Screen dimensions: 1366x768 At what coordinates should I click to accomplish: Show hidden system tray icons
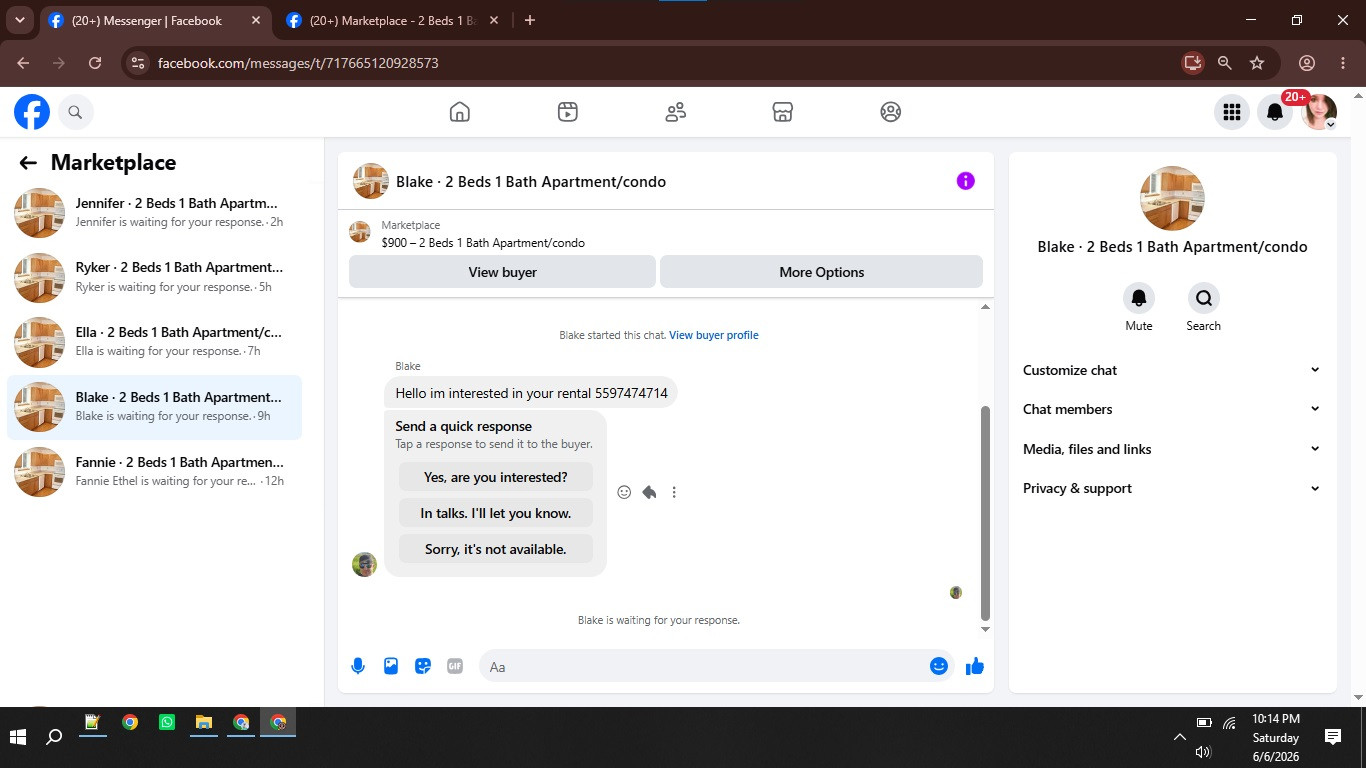point(1180,737)
